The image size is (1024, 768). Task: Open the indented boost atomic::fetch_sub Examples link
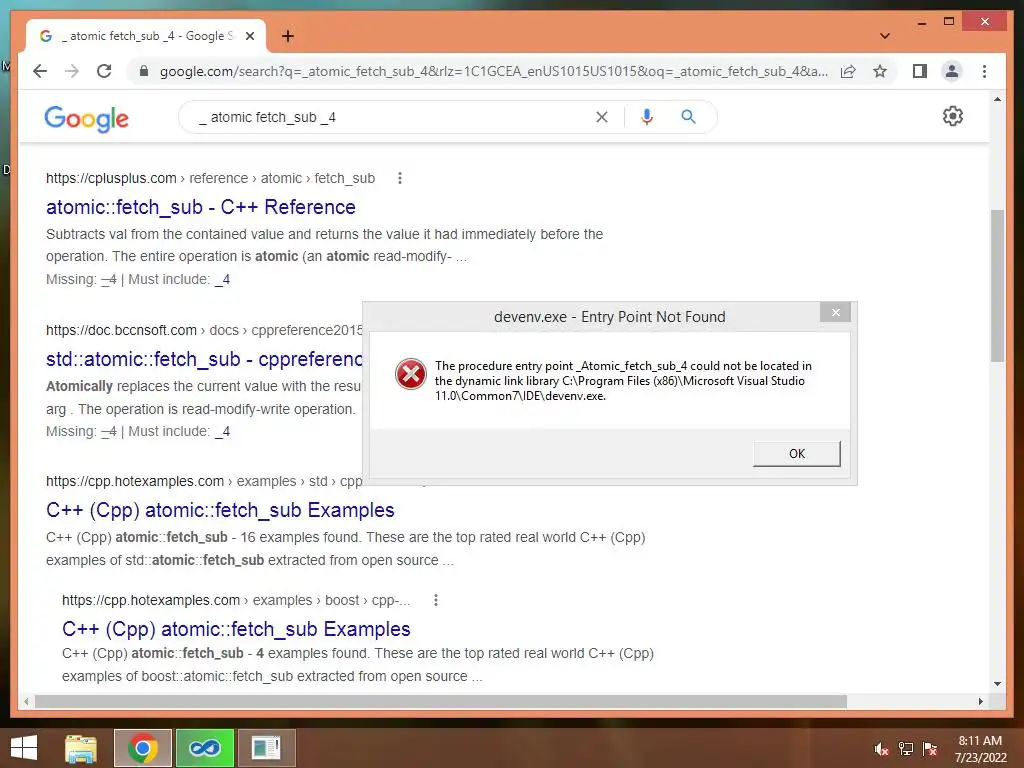pos(236,629)
